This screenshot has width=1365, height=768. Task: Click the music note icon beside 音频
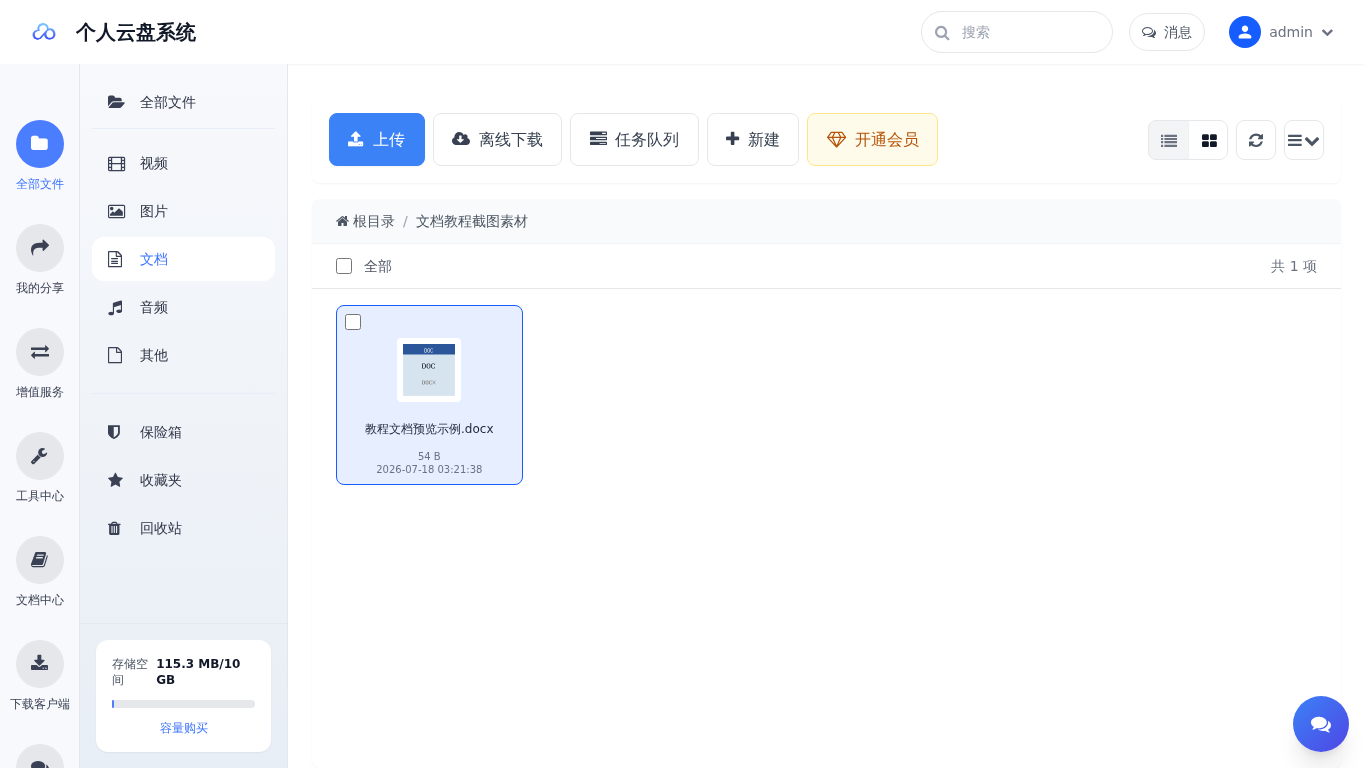tap(115, 307)
